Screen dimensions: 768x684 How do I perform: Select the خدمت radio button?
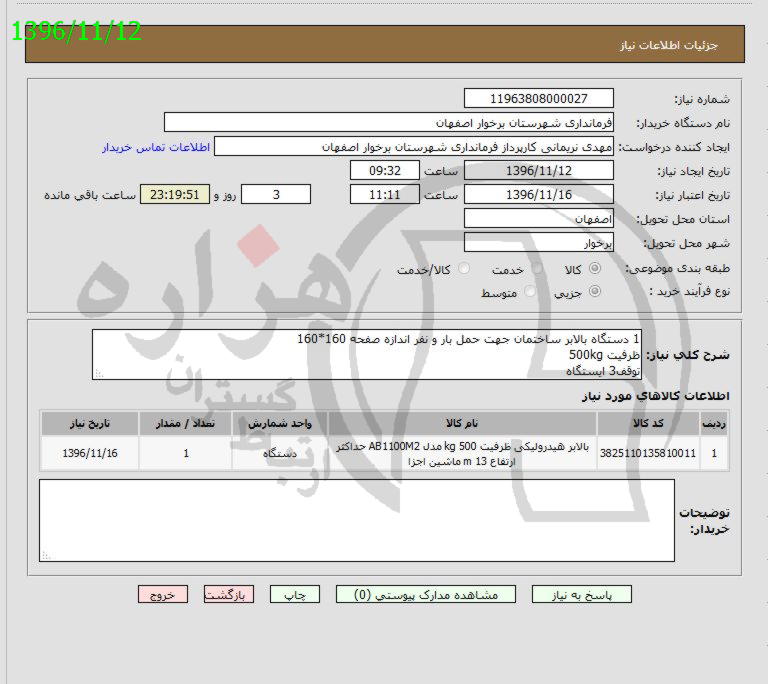(x=537, y=268)
